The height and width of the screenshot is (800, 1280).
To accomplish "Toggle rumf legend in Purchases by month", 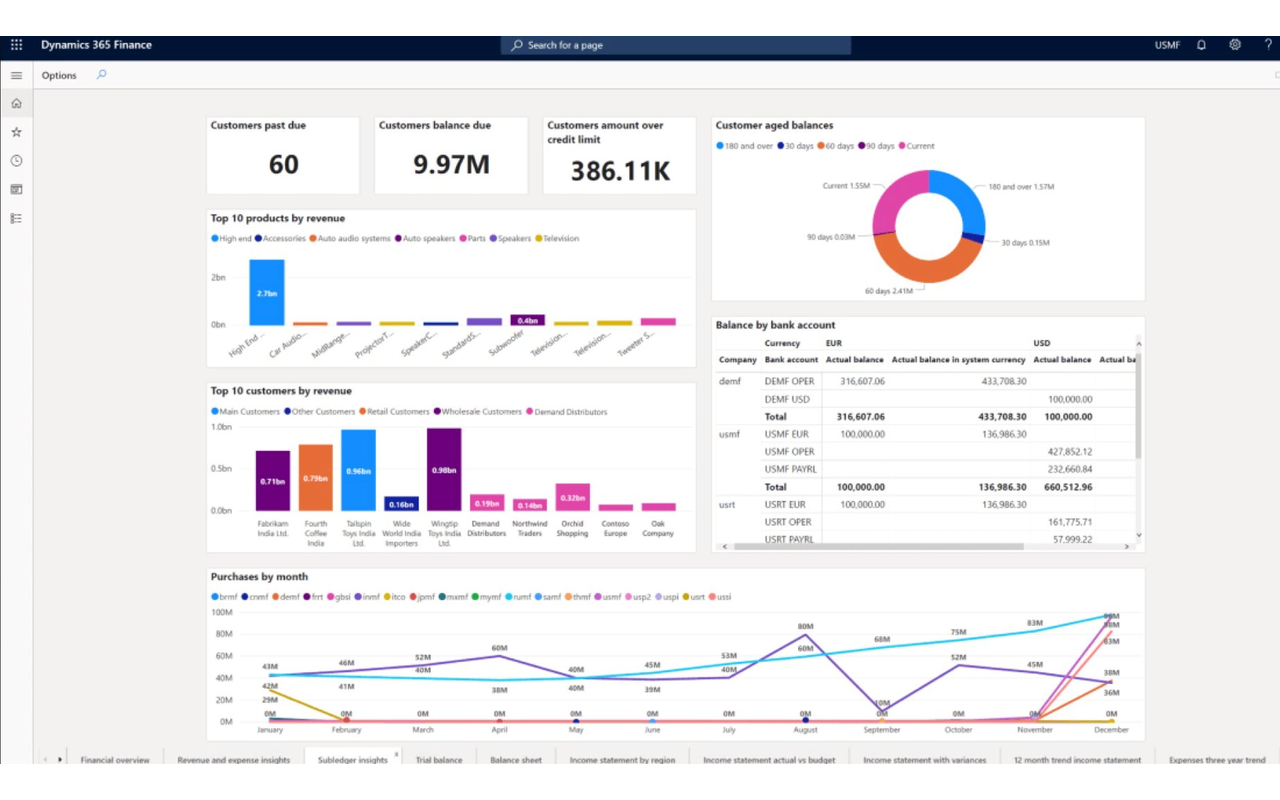I will point(518,597).
